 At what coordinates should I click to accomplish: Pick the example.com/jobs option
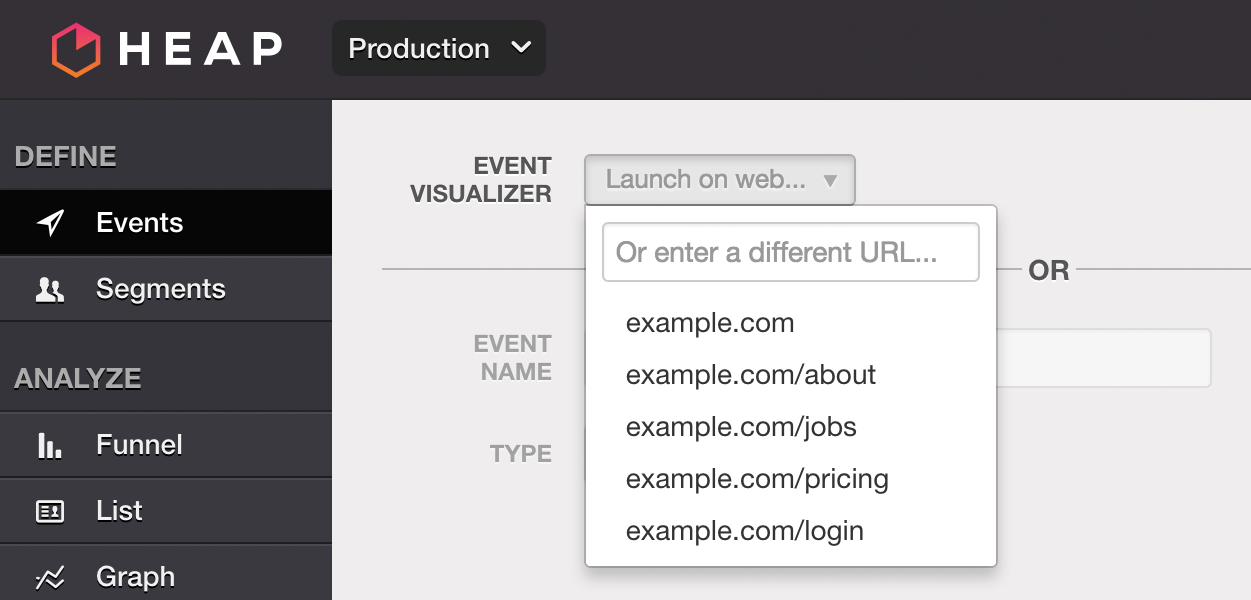click(741, 427)
